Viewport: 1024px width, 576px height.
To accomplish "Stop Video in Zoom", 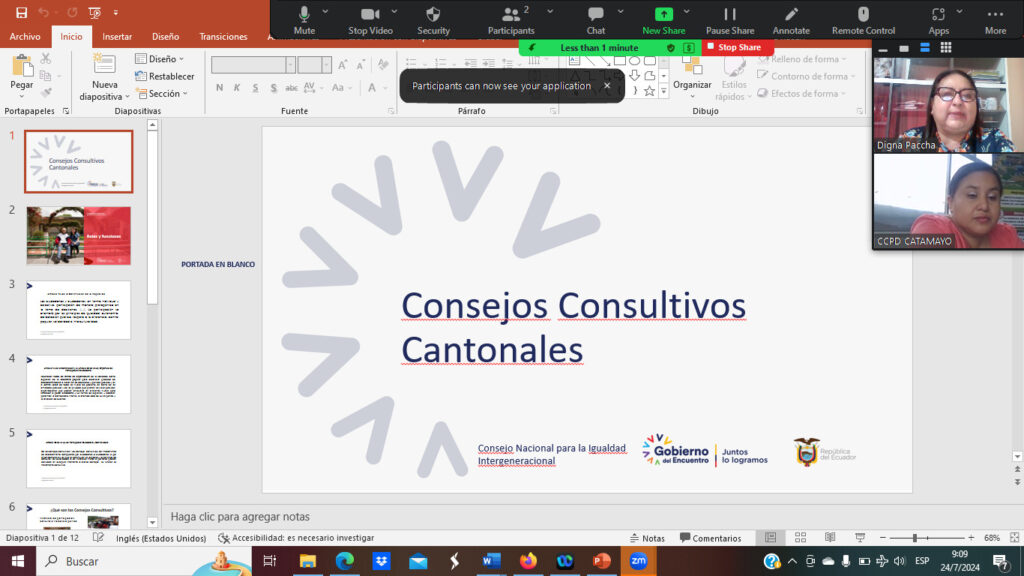I will coord(370,21).
